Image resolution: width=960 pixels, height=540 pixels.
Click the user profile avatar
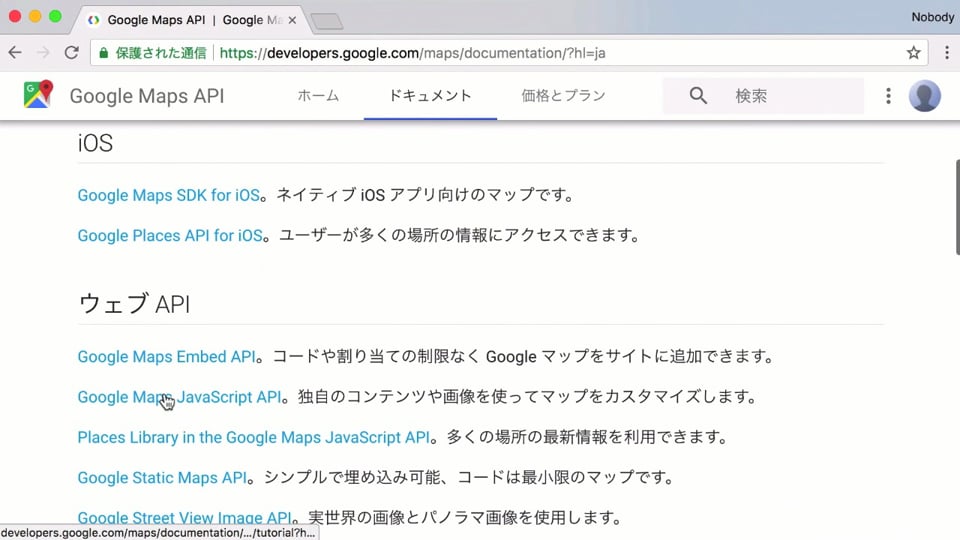[924, 96]
